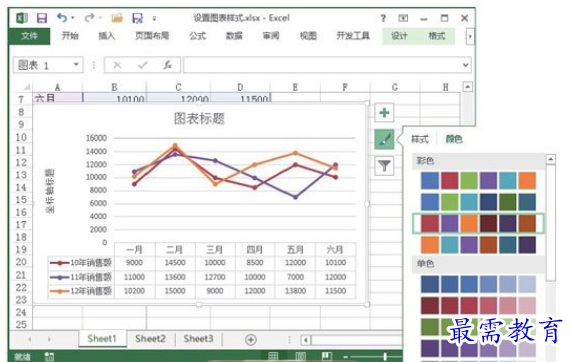Click the Chart Filters funnel button
The height and width of the screenshot is (362, 571).
coord(384,166)
